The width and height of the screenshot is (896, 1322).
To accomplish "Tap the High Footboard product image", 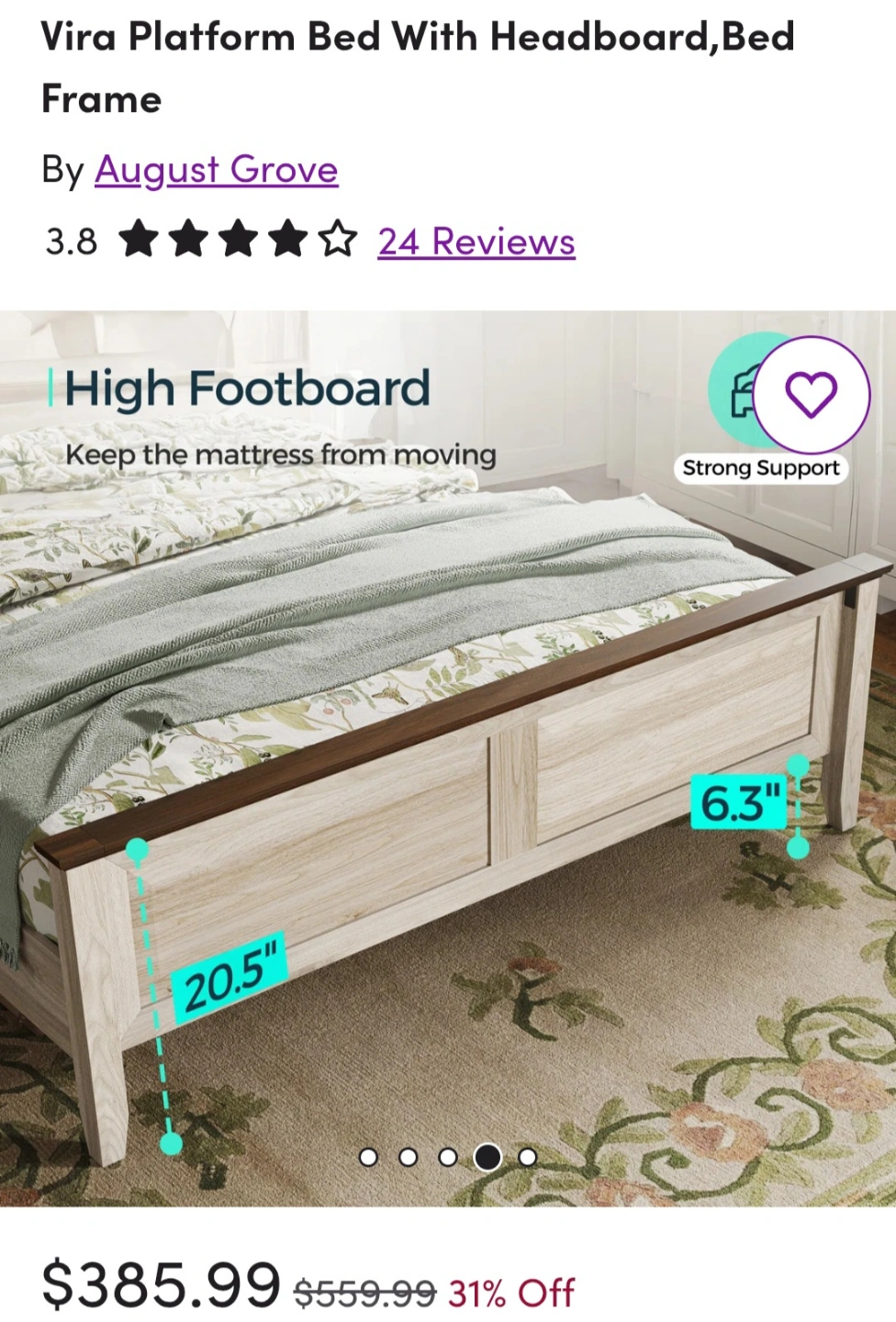I will click(448, 758).
